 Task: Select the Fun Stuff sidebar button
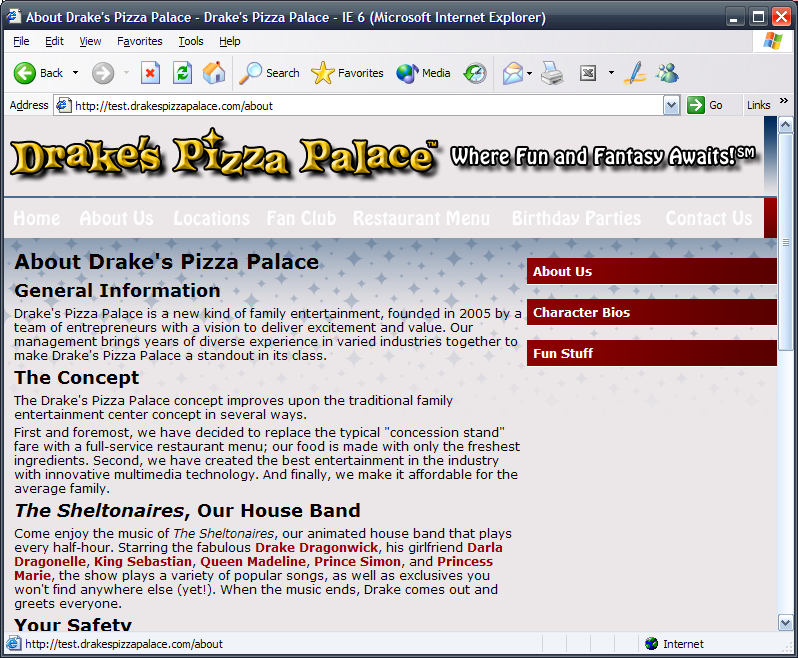651,353
